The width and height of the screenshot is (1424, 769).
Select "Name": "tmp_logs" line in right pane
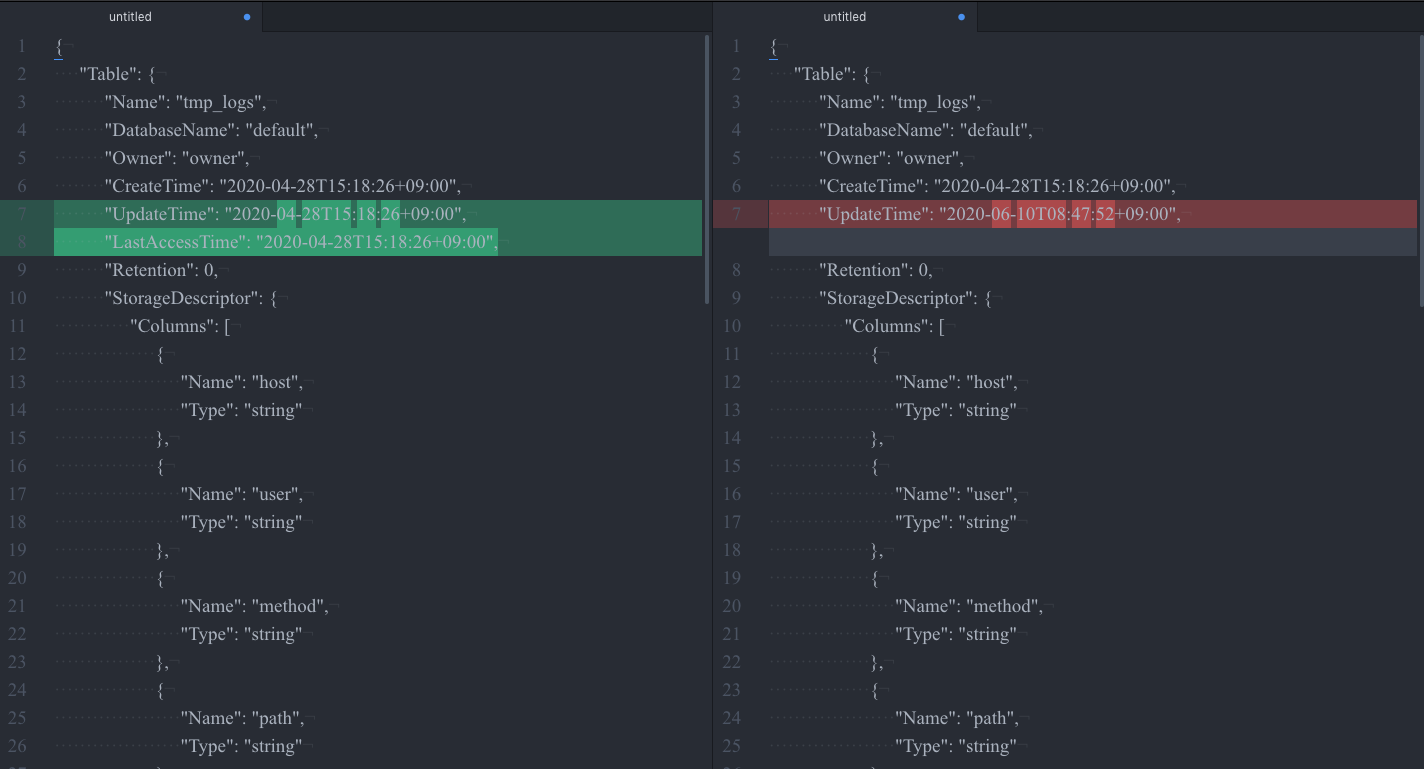tap(900, 102)
